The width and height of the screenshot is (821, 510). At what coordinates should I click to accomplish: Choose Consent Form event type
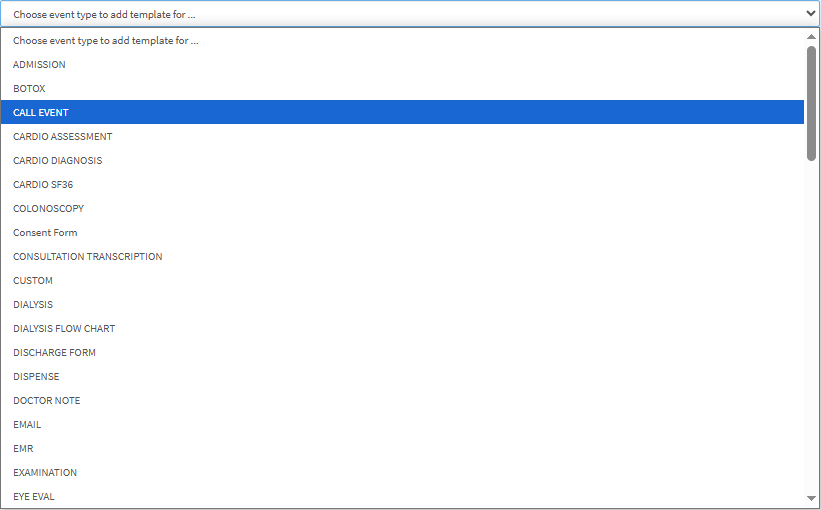coord(402,232)
